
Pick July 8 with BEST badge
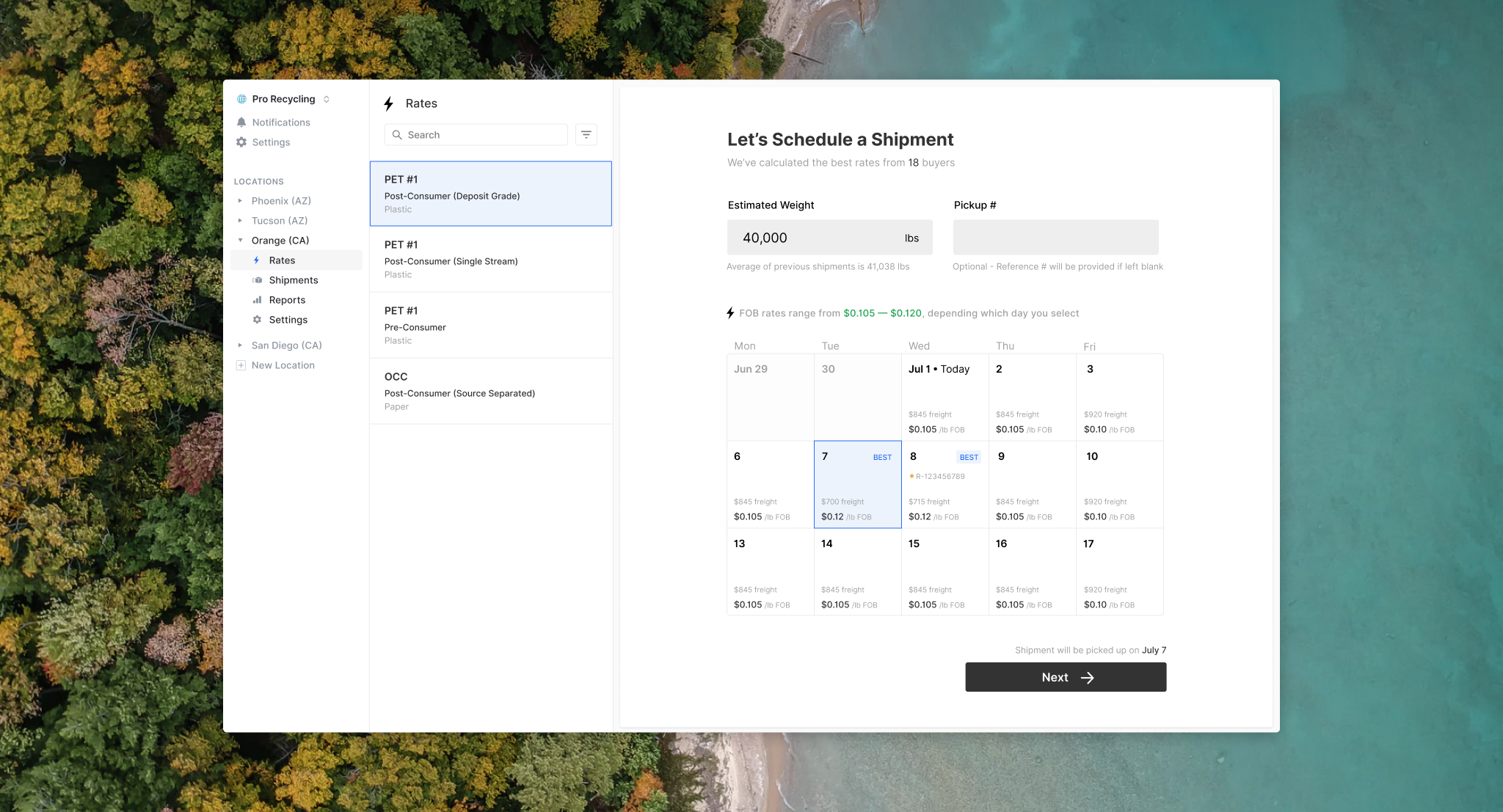point(945,485)
